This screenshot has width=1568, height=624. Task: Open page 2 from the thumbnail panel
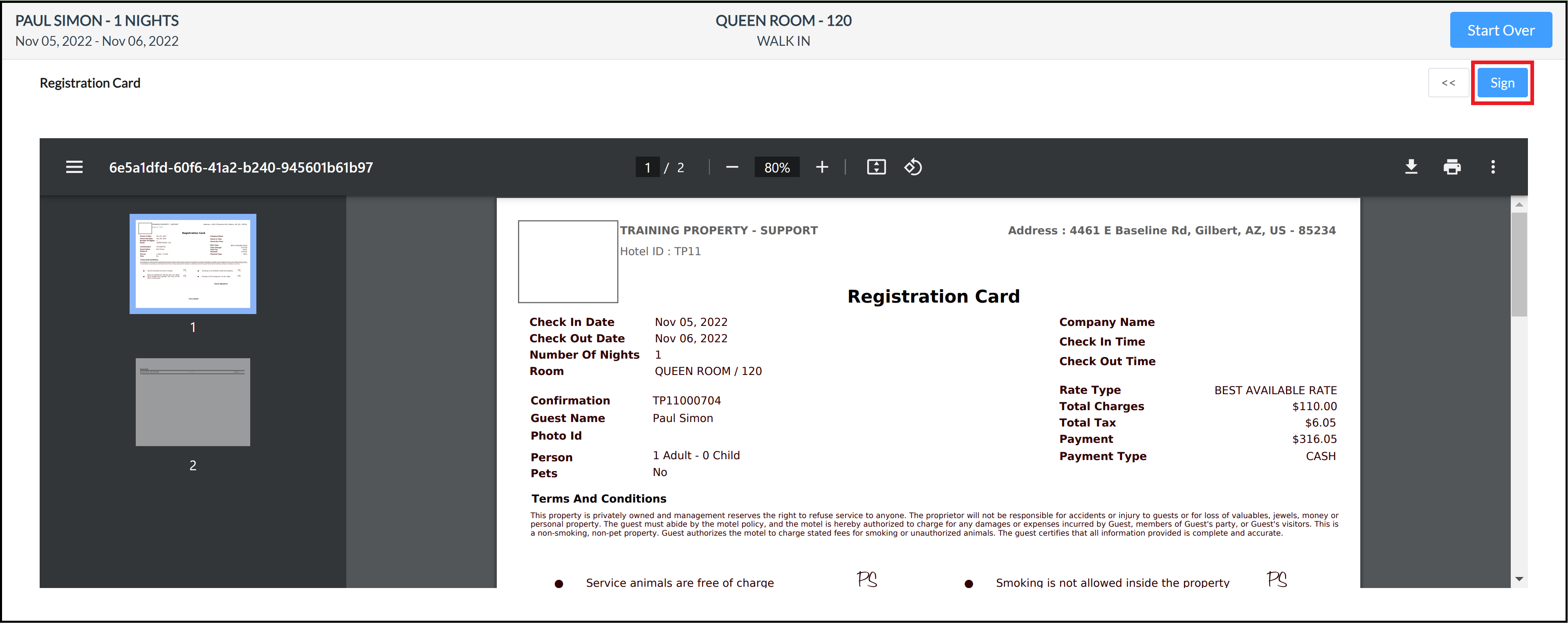(192, 402)
